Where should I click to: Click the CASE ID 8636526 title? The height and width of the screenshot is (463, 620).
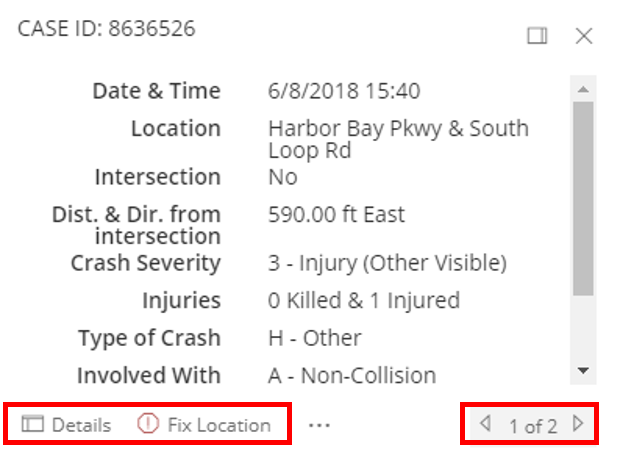(106, 29)
